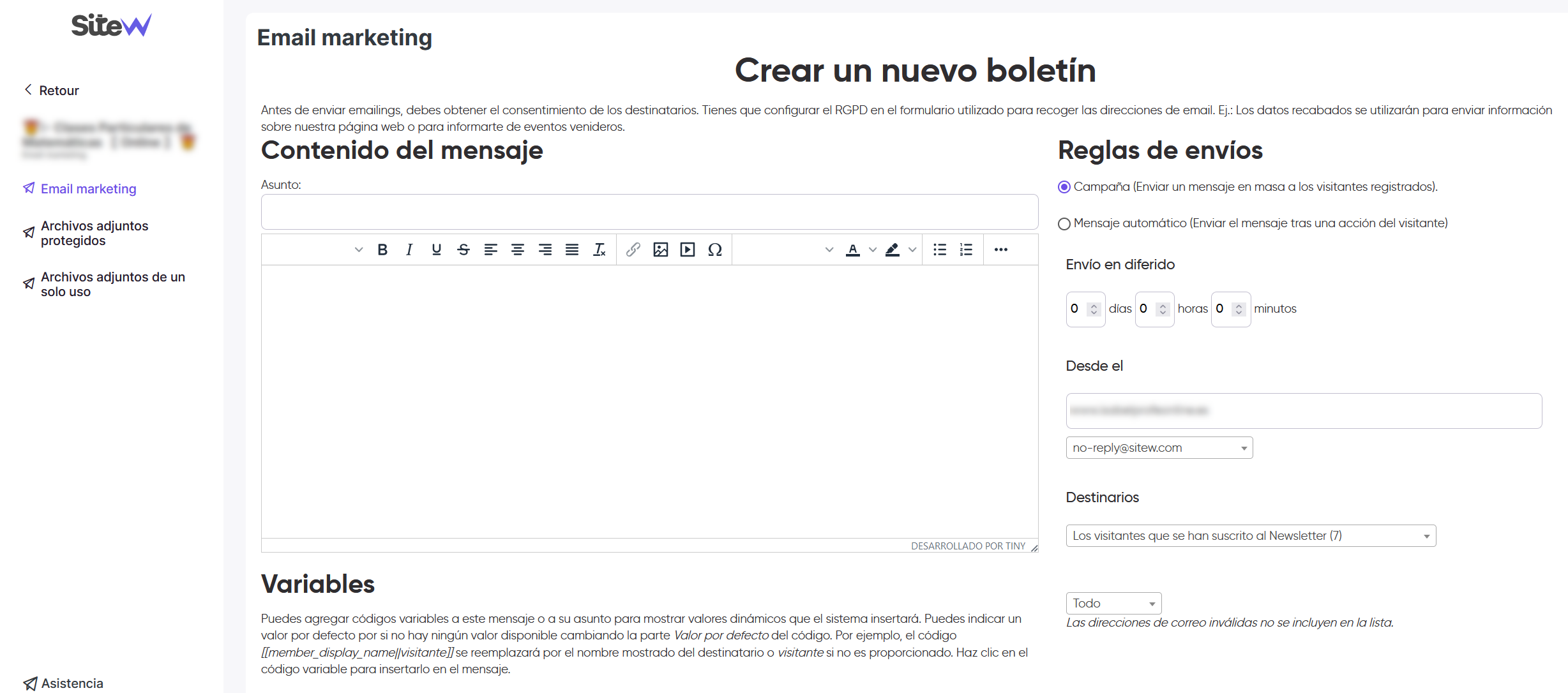Insert special character omega icon
Screen dimensions: 1568x693
715,250
